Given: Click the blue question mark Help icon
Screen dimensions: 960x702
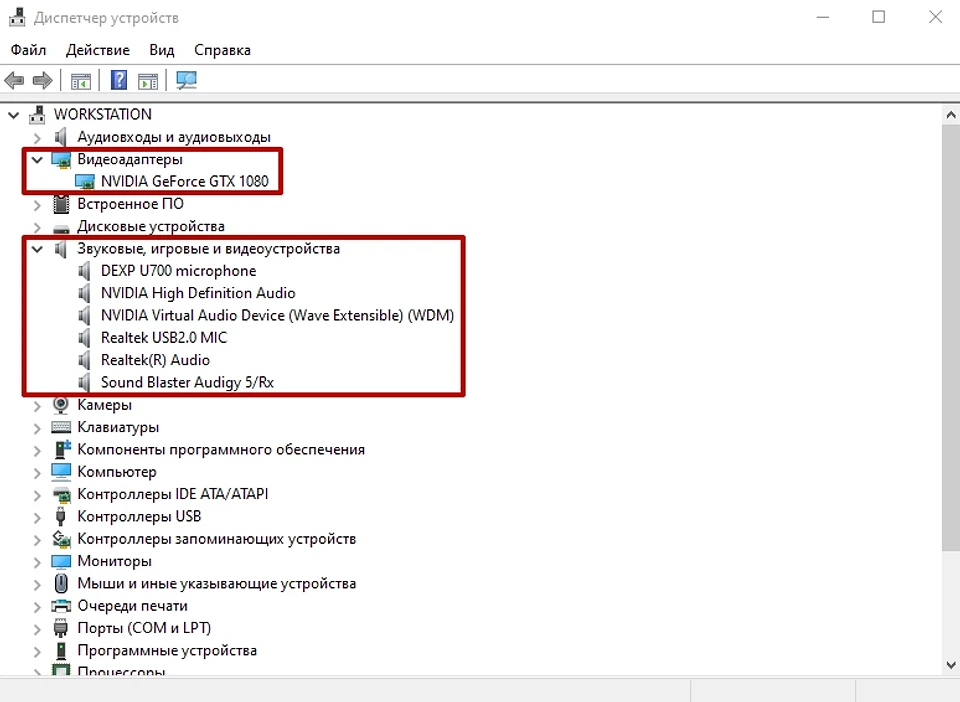Looking at the screenshot, I should click(x=119, y=80).
